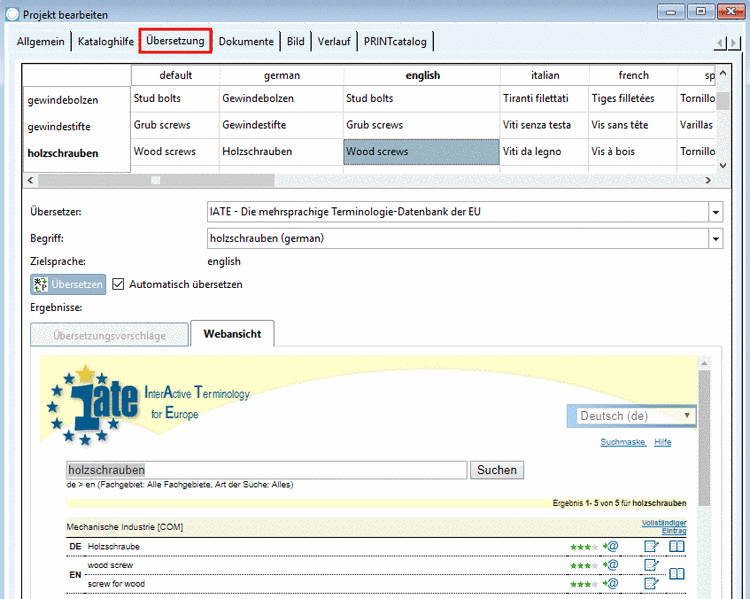750x599 pixels.
Task: Select the french cell Vis à bois
Action: click(x=633, y=152)
